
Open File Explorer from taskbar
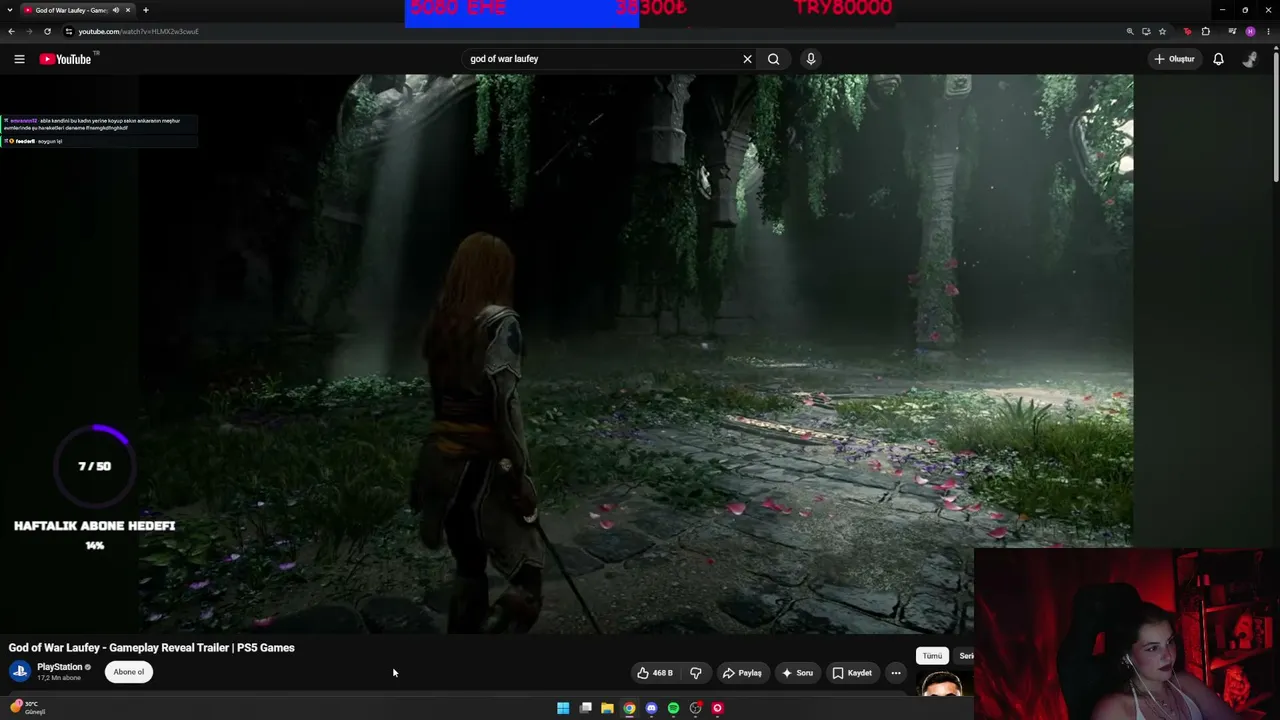point(607,708)
